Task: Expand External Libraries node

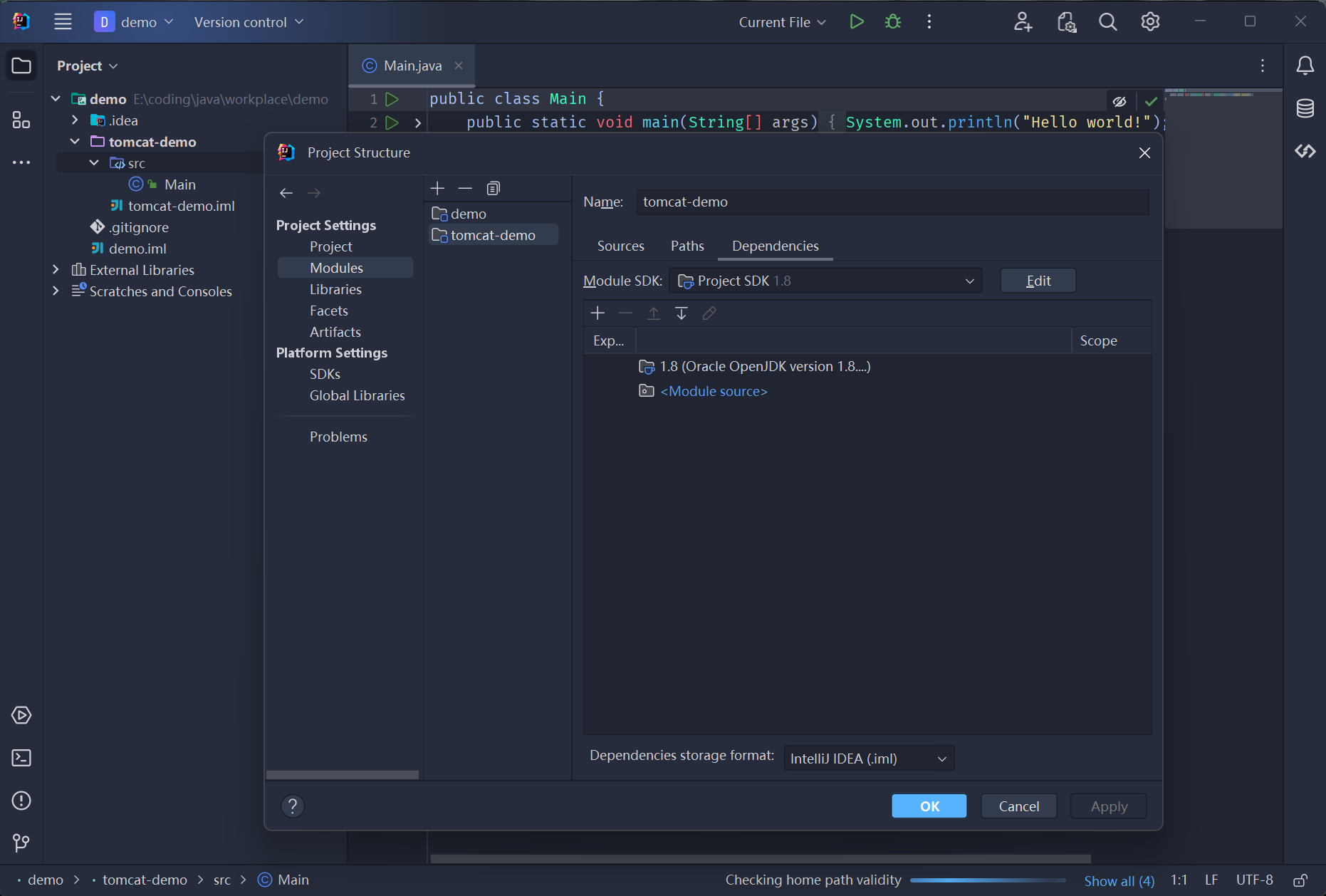Action: coord(56,270)
